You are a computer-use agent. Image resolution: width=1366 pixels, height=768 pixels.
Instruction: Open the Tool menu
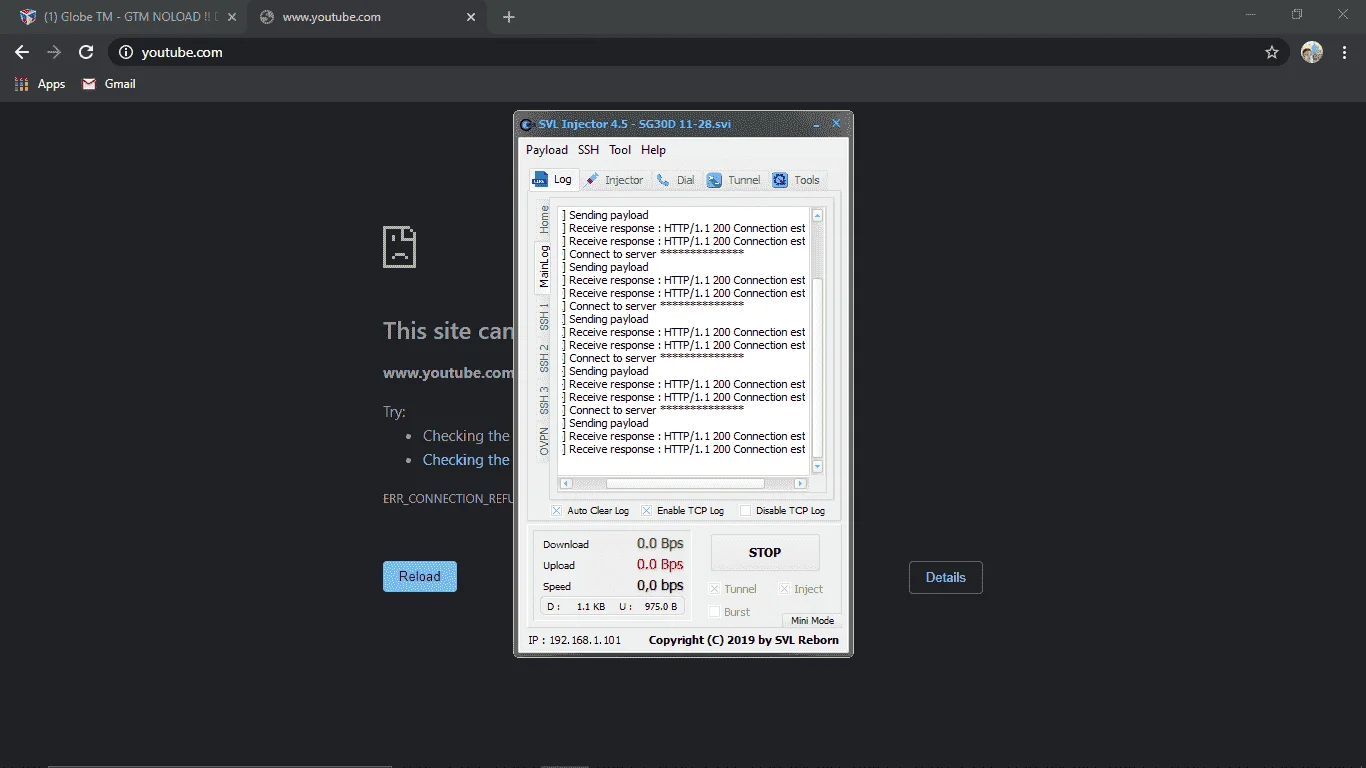[620, 150]
